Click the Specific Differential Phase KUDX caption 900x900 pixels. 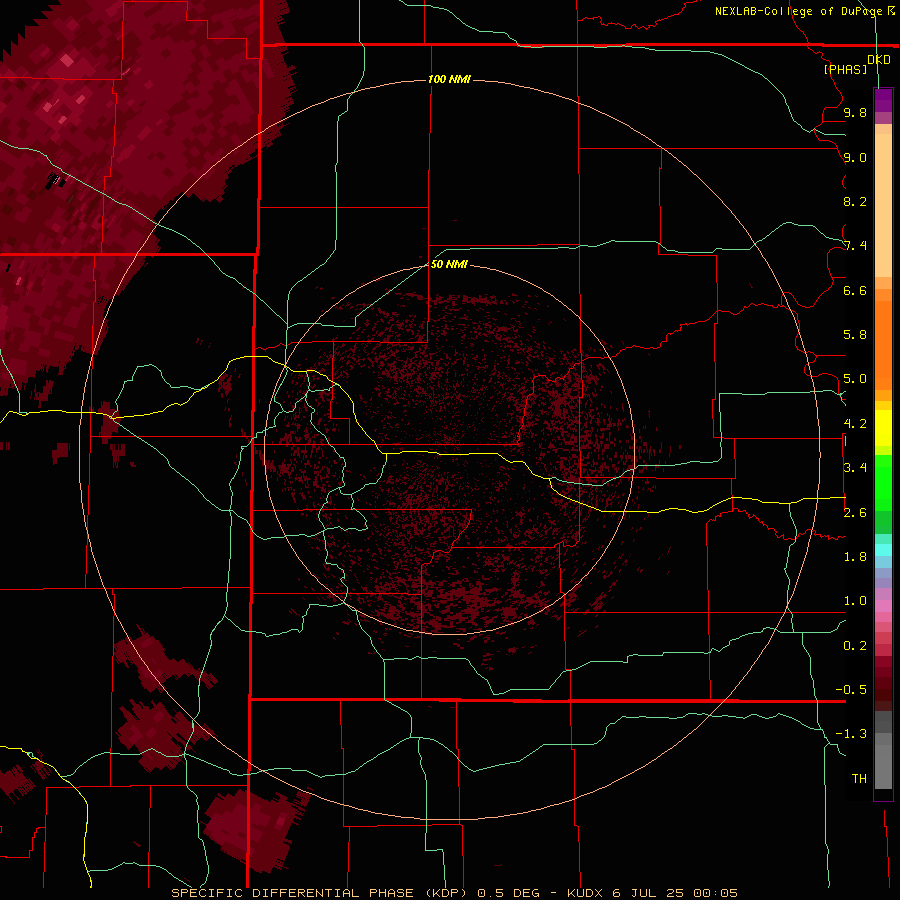point(455,893)
